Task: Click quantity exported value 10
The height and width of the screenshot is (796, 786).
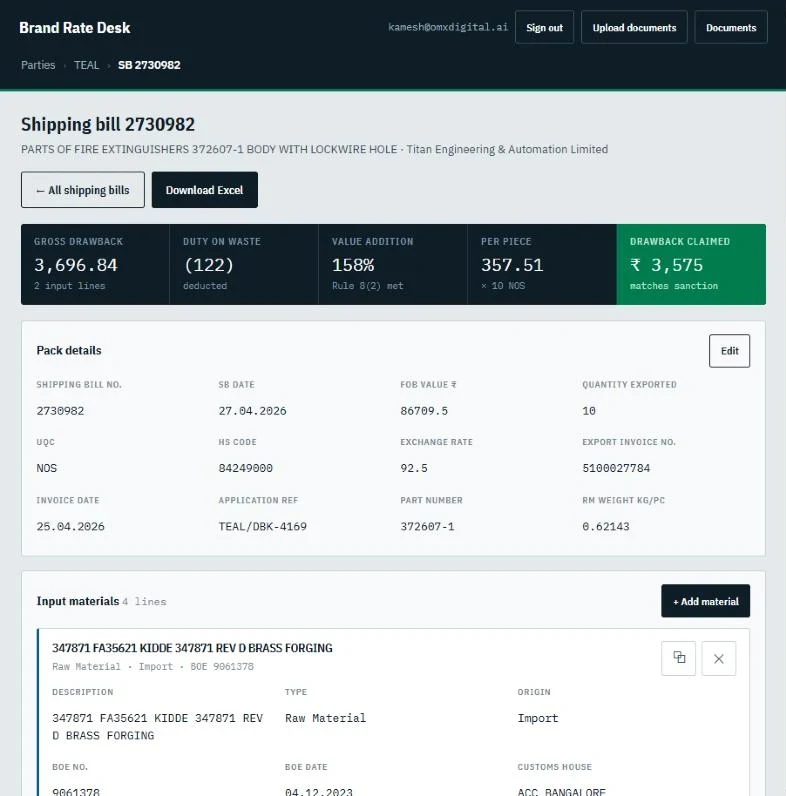Action: [x=588, y=411]
